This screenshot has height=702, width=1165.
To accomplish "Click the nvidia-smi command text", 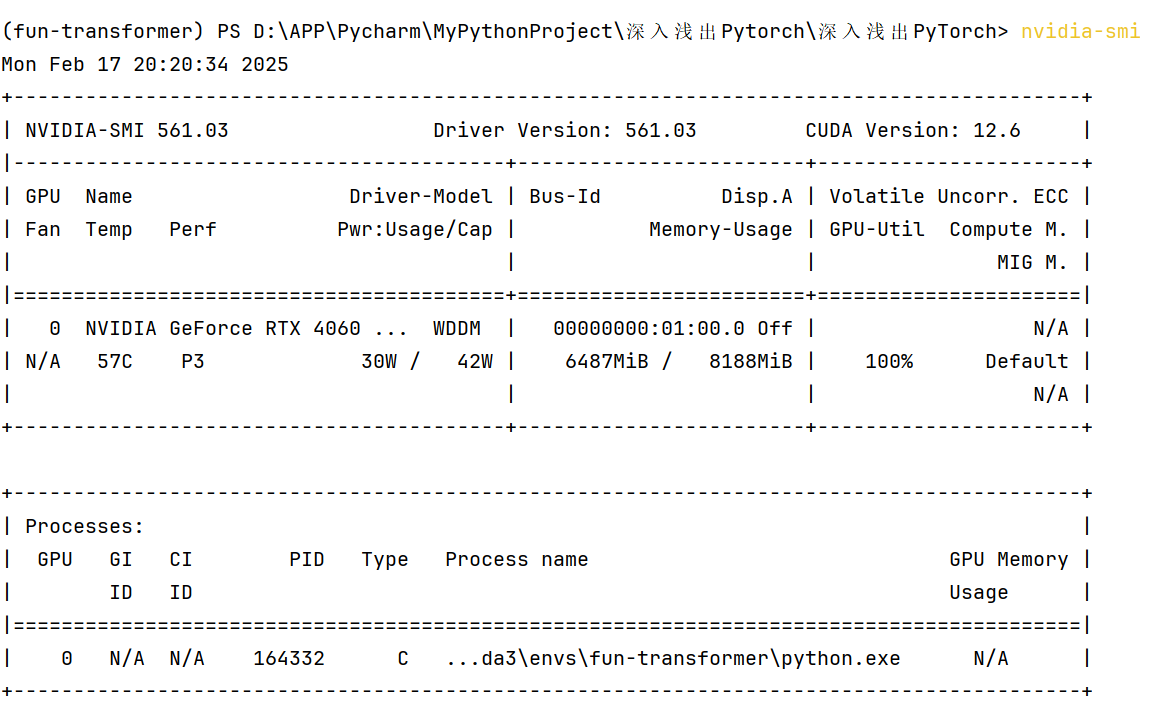I will tap(1080, 31).
